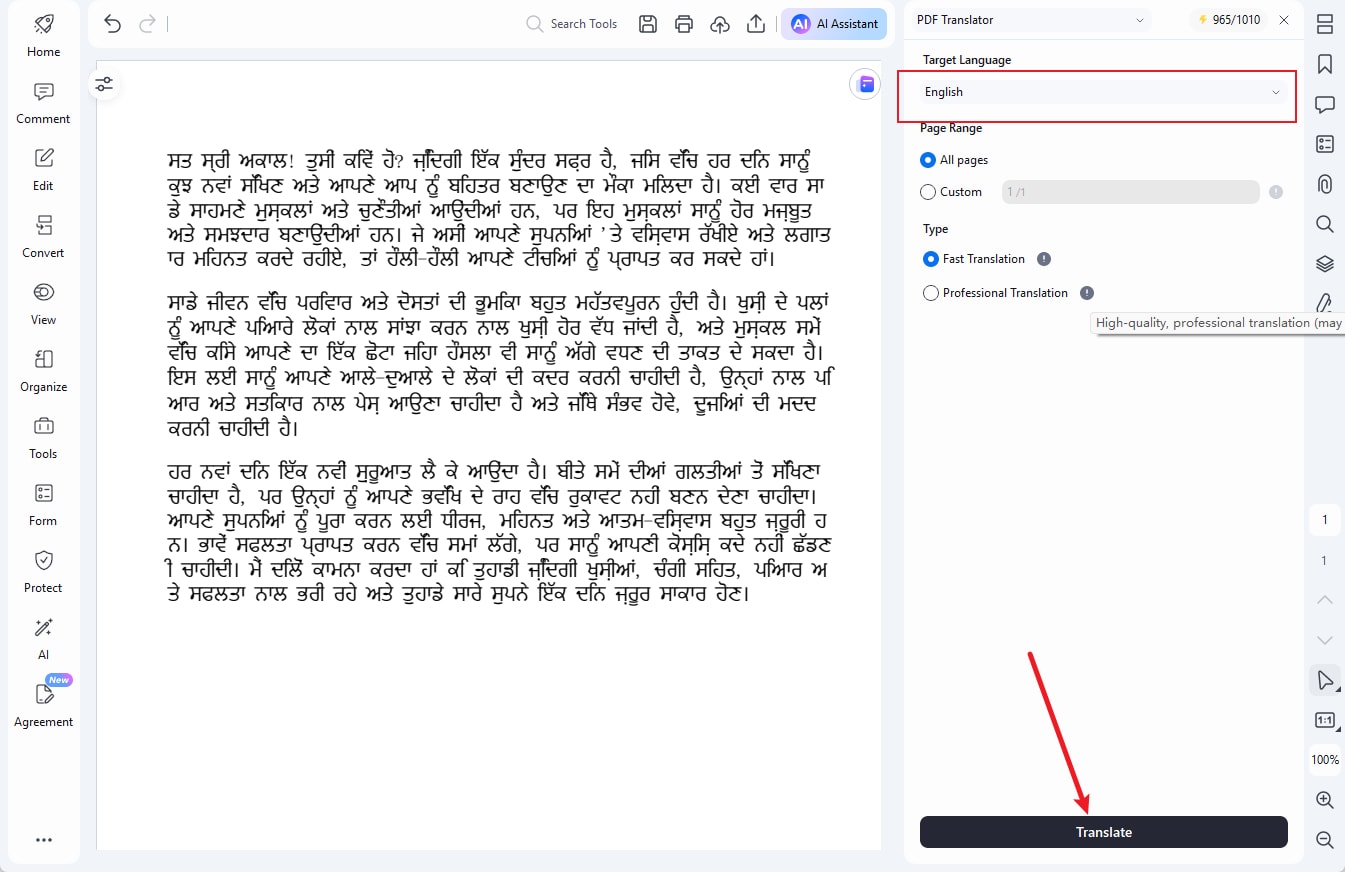This screenshot has width=1345, height=872.
Task: Select Fast Translation radio button
Action: [931, 259]
